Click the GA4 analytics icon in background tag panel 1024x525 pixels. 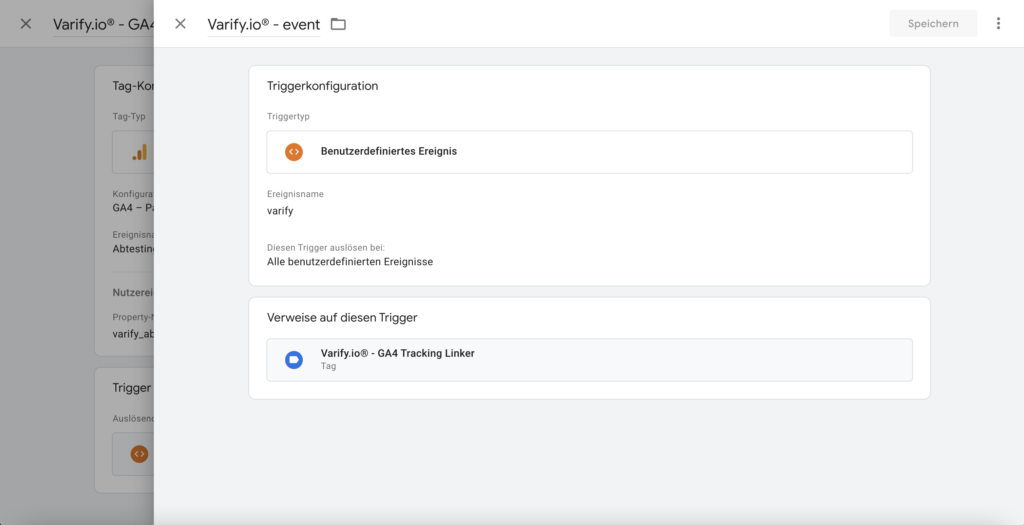click(x=139, y=152)
